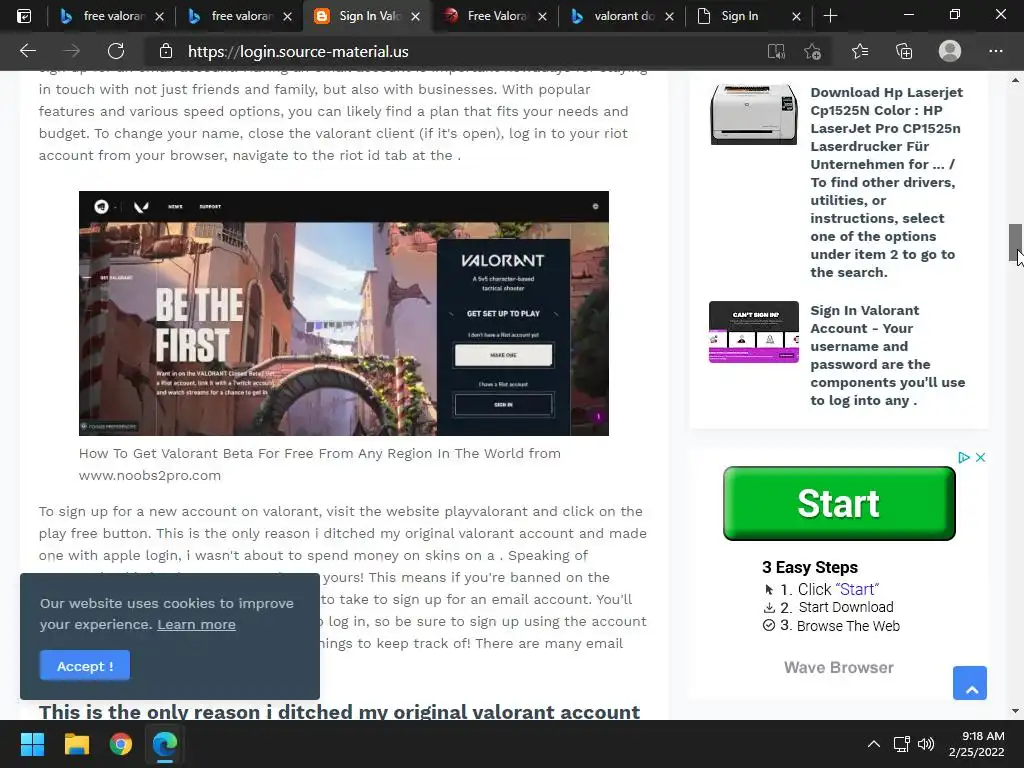
Task: Open Collections panel
Action: (904, 52)
